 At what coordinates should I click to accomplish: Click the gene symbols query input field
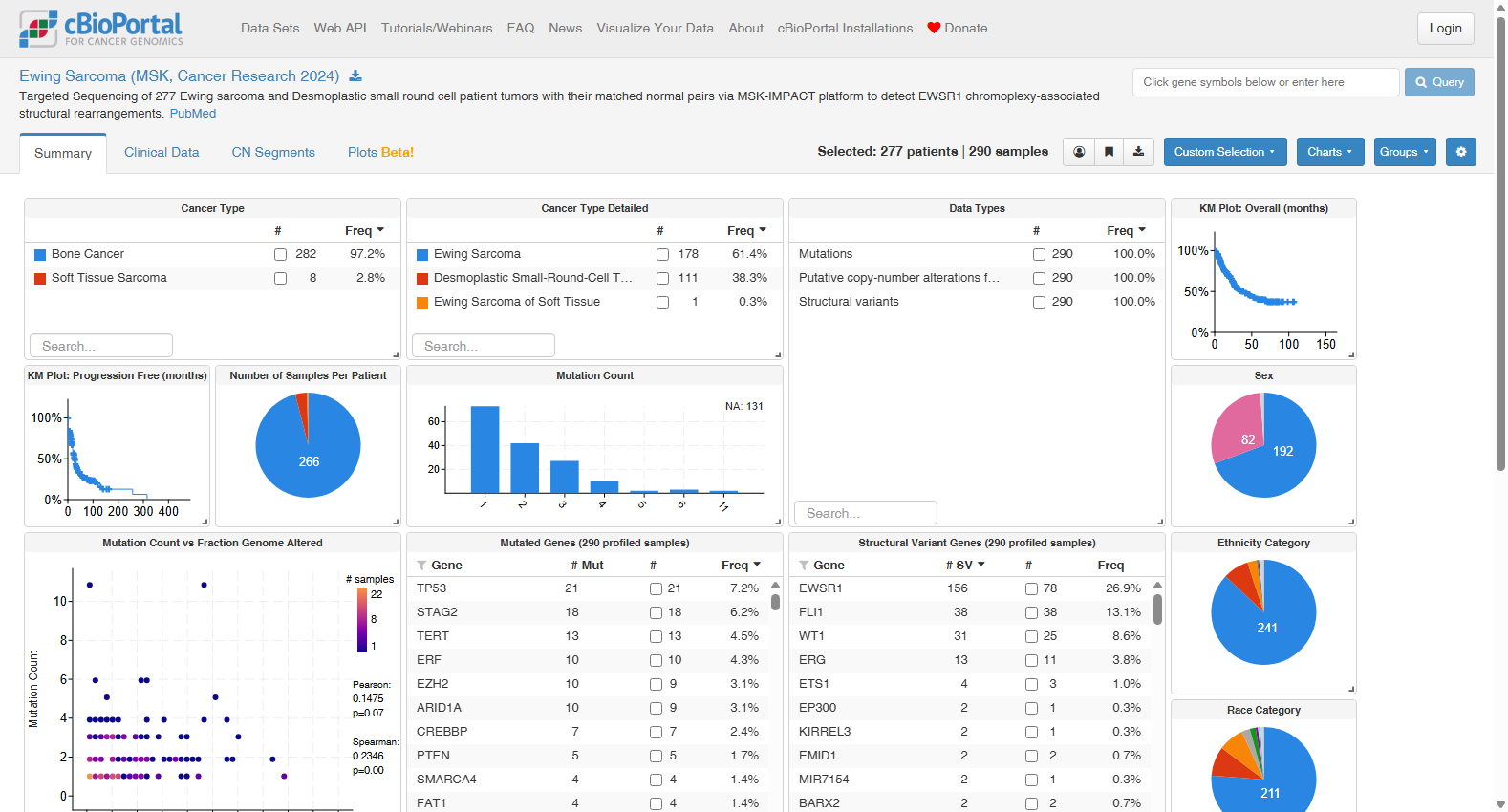click(1266, 82)
